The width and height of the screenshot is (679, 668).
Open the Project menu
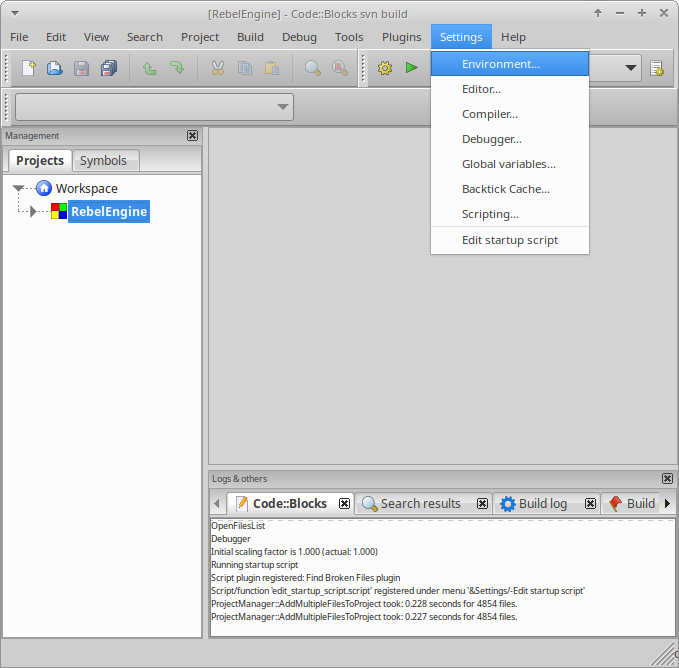200,37
